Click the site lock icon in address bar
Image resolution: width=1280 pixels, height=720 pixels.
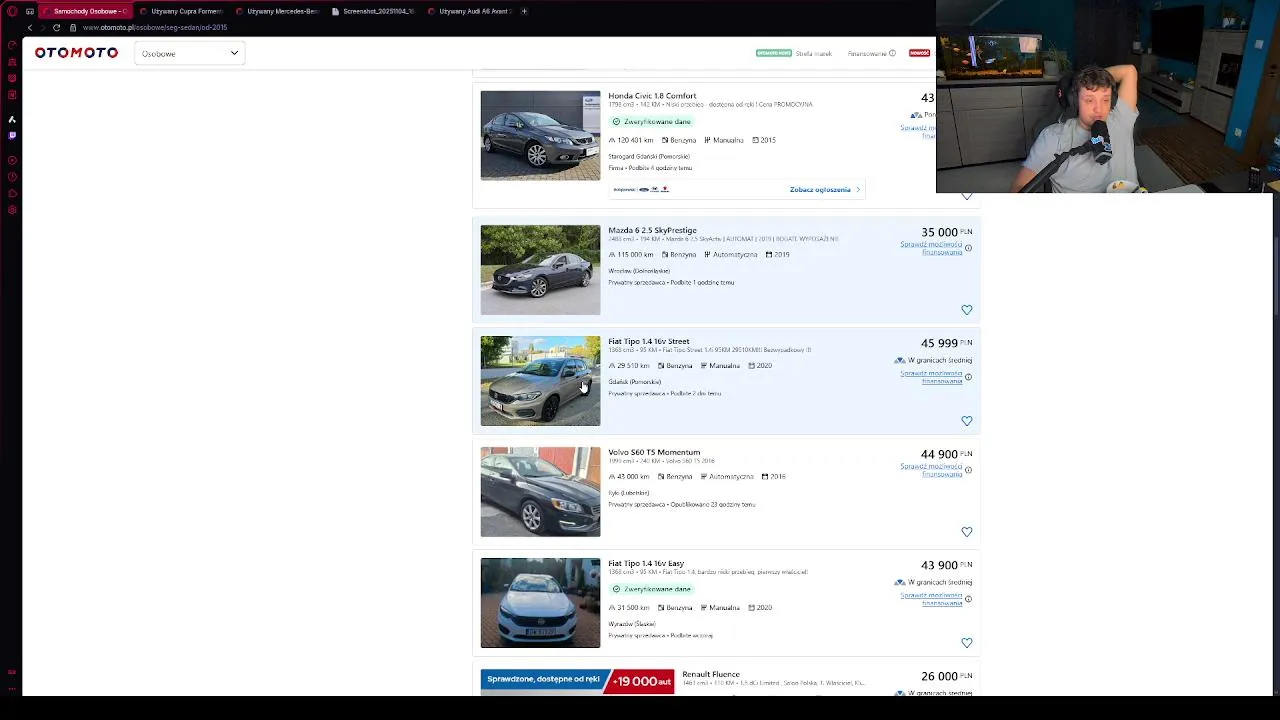click(73, 27)
